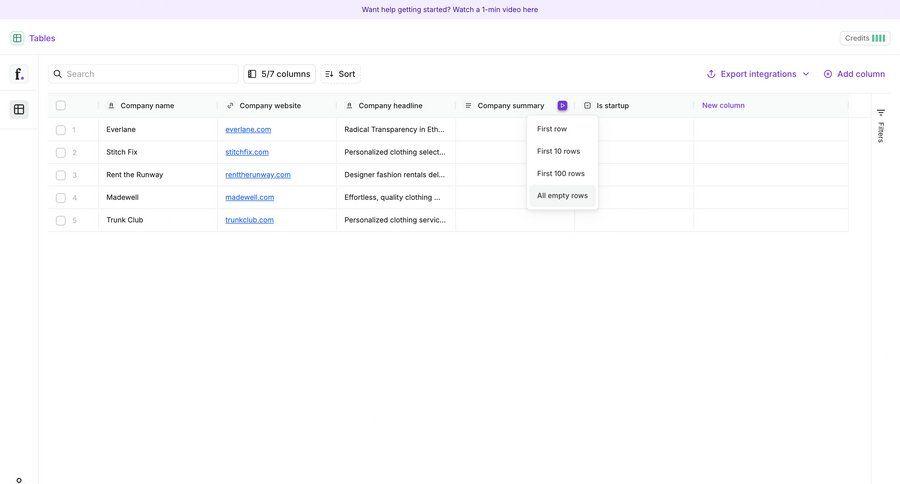The width and height of the screenshot is (900, 484).
Task: Choose 'All empty rows' menu option
Action: (562, 196)
